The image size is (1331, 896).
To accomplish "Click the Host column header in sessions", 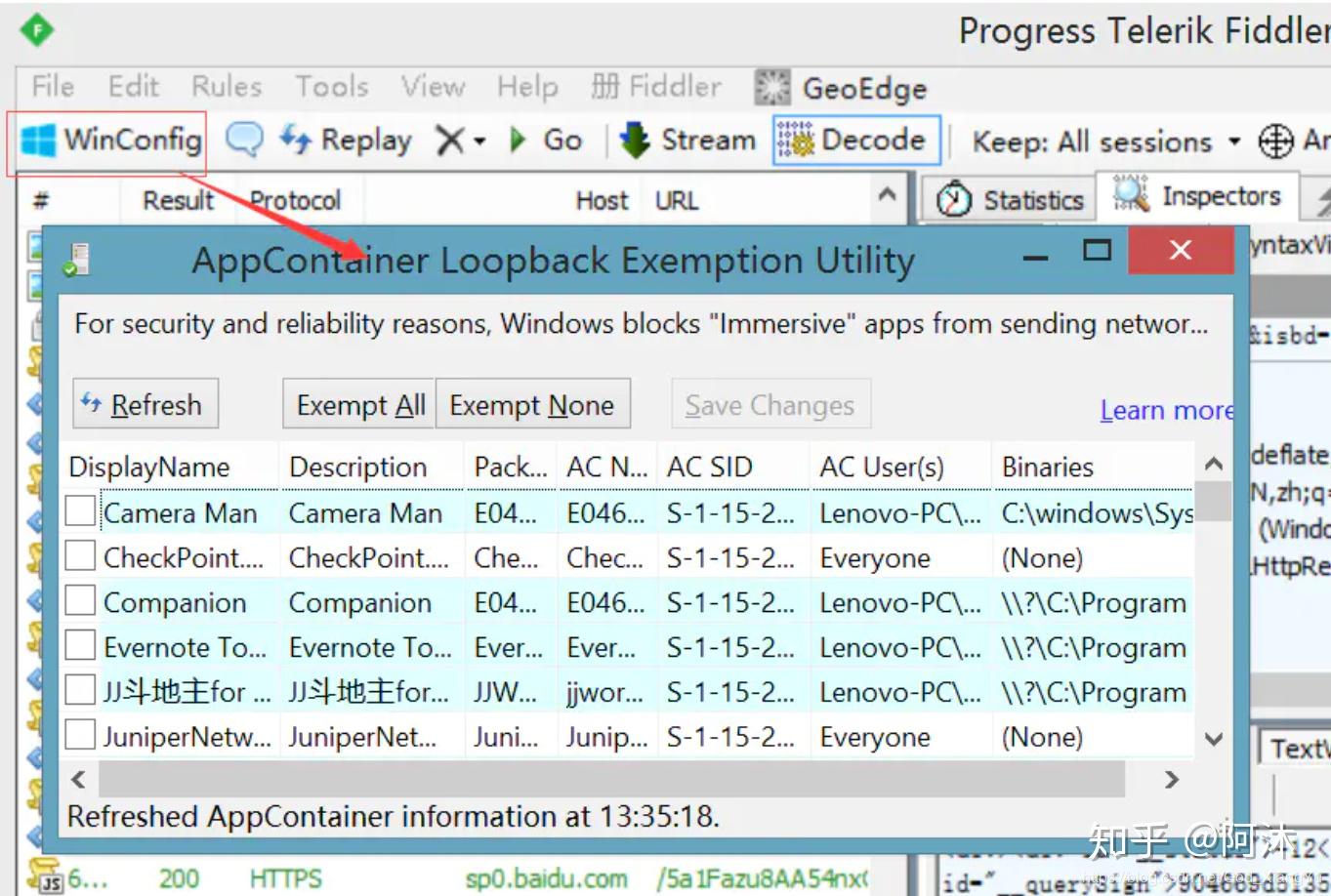I will [602, 200].
